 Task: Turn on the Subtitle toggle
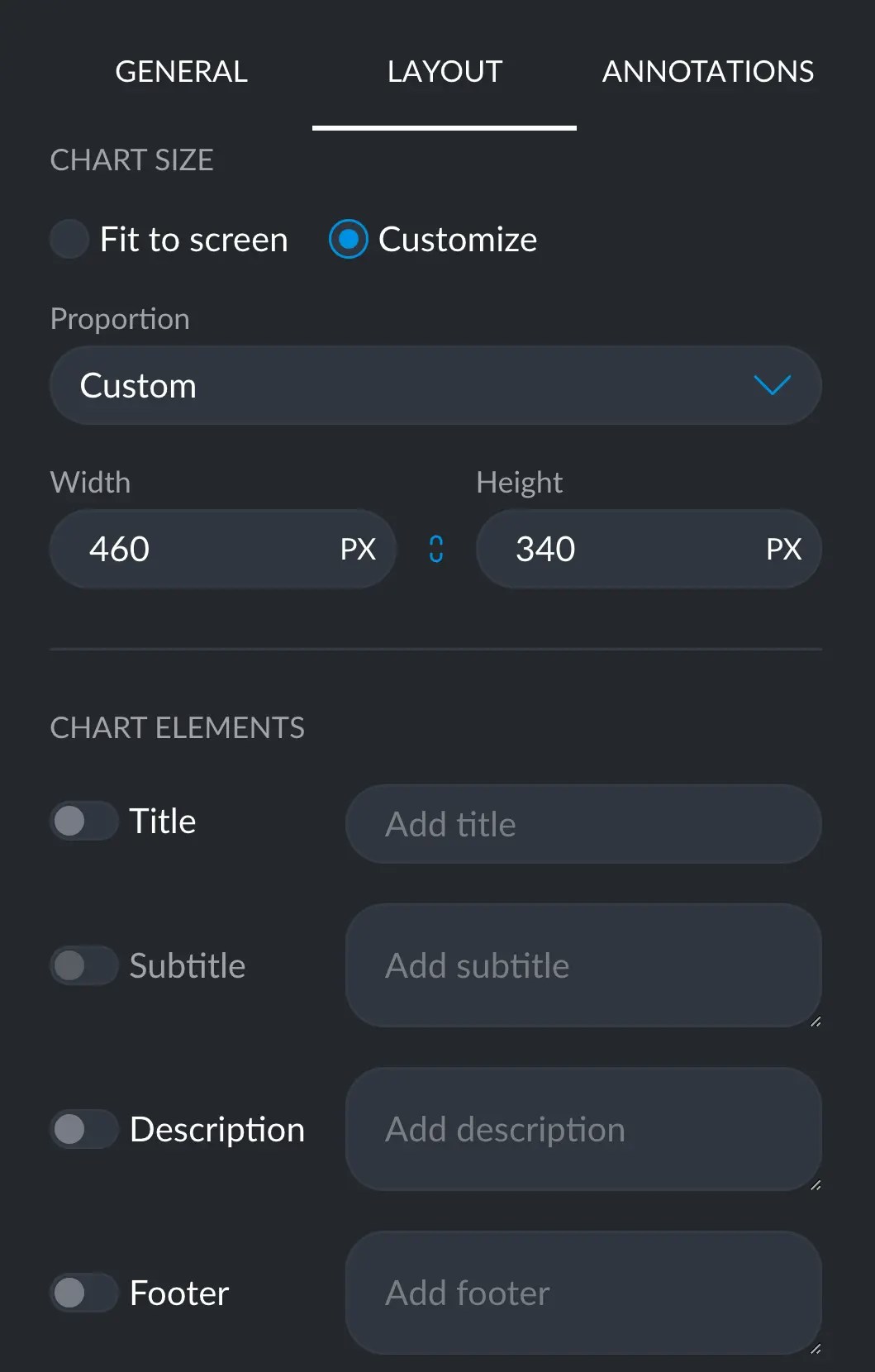pos(83,965)
